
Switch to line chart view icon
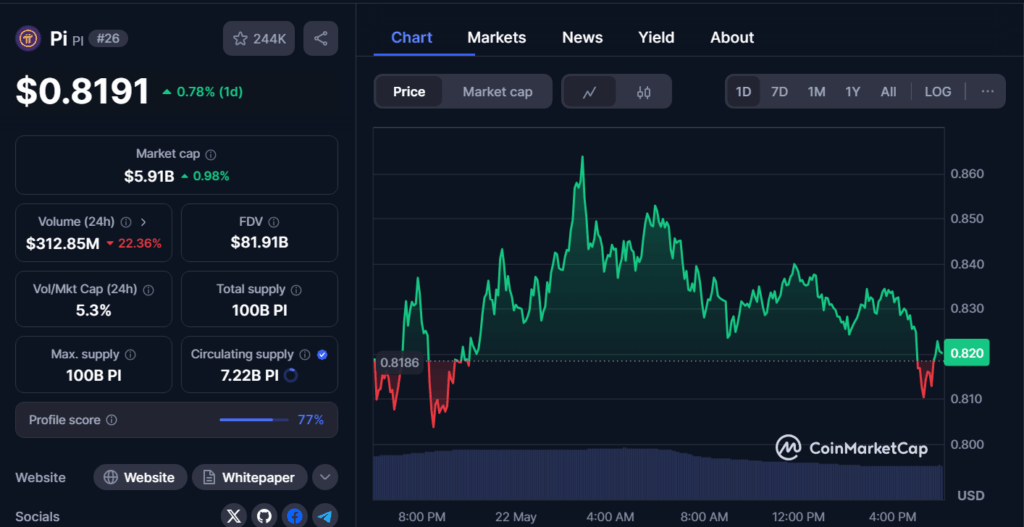(x=589, y=92)
